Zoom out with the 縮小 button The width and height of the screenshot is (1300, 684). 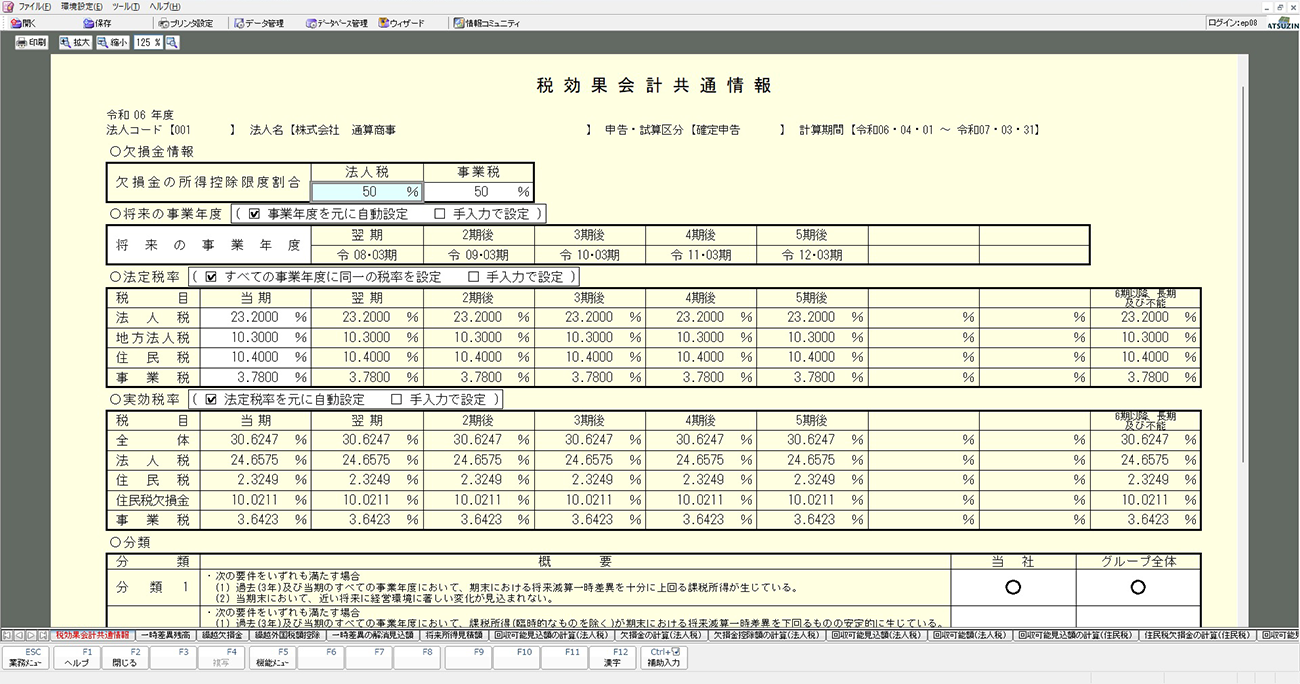113,43
